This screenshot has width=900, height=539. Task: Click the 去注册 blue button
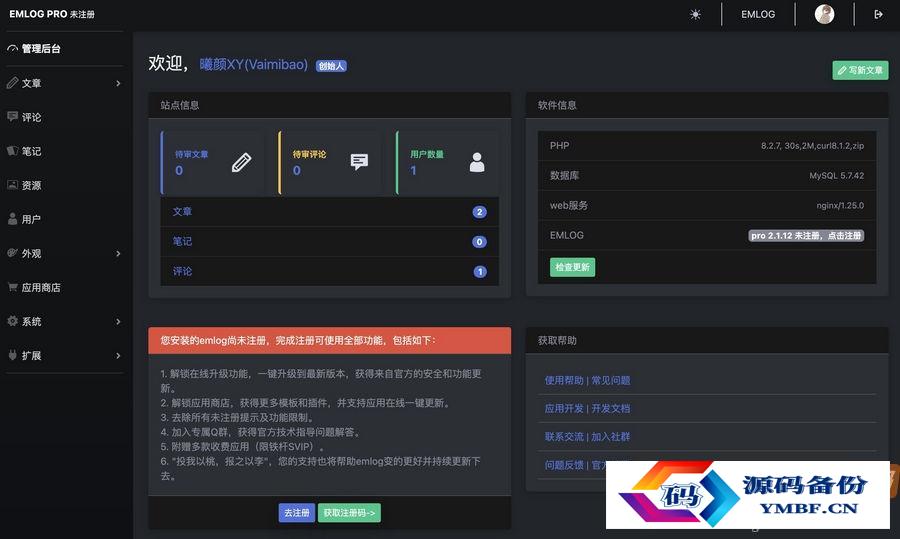pos(297,513)
